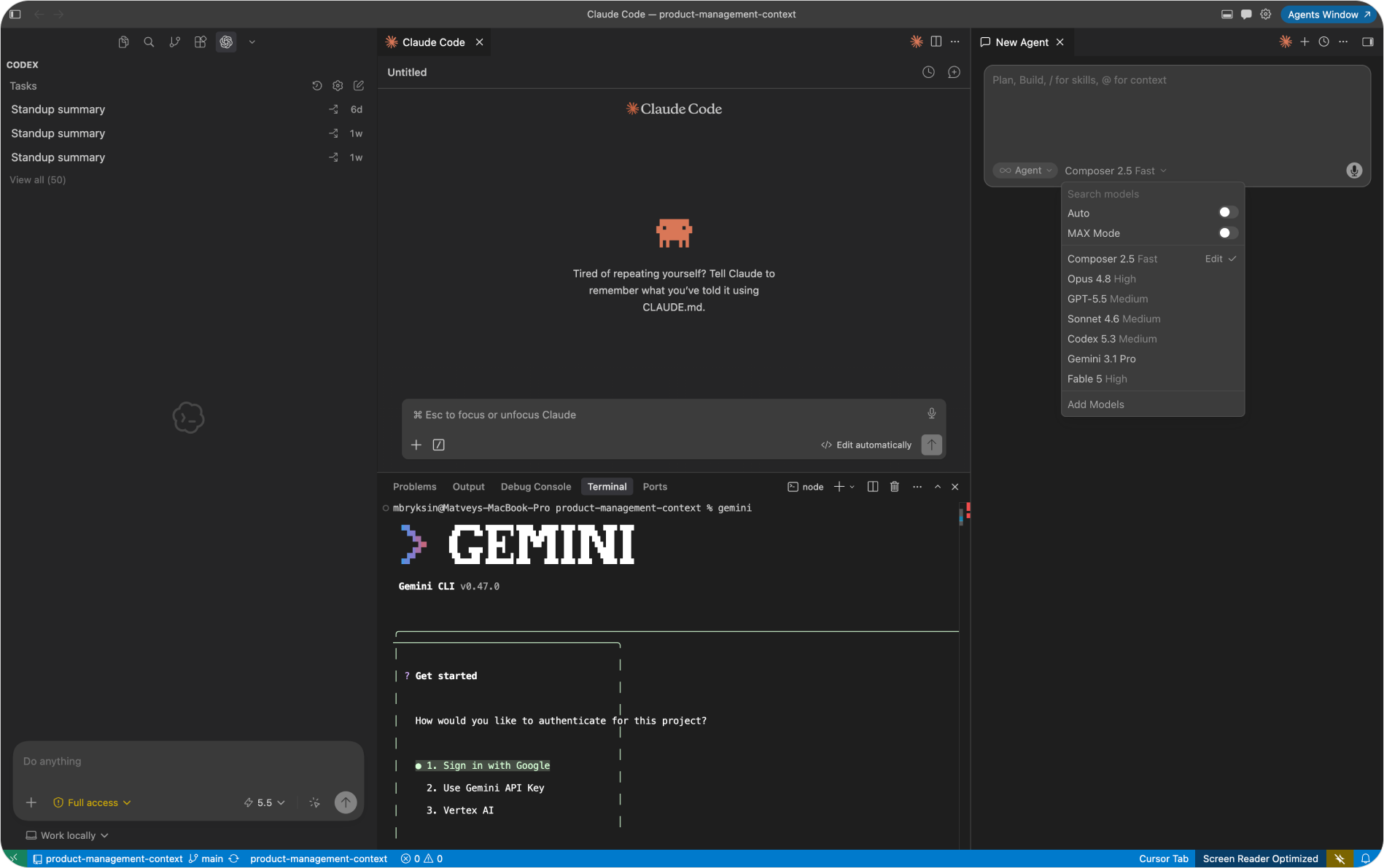The image size is (1384, 868).
Task: Open the 5.5 model dropdown in Codex
Action: point(264,802)
